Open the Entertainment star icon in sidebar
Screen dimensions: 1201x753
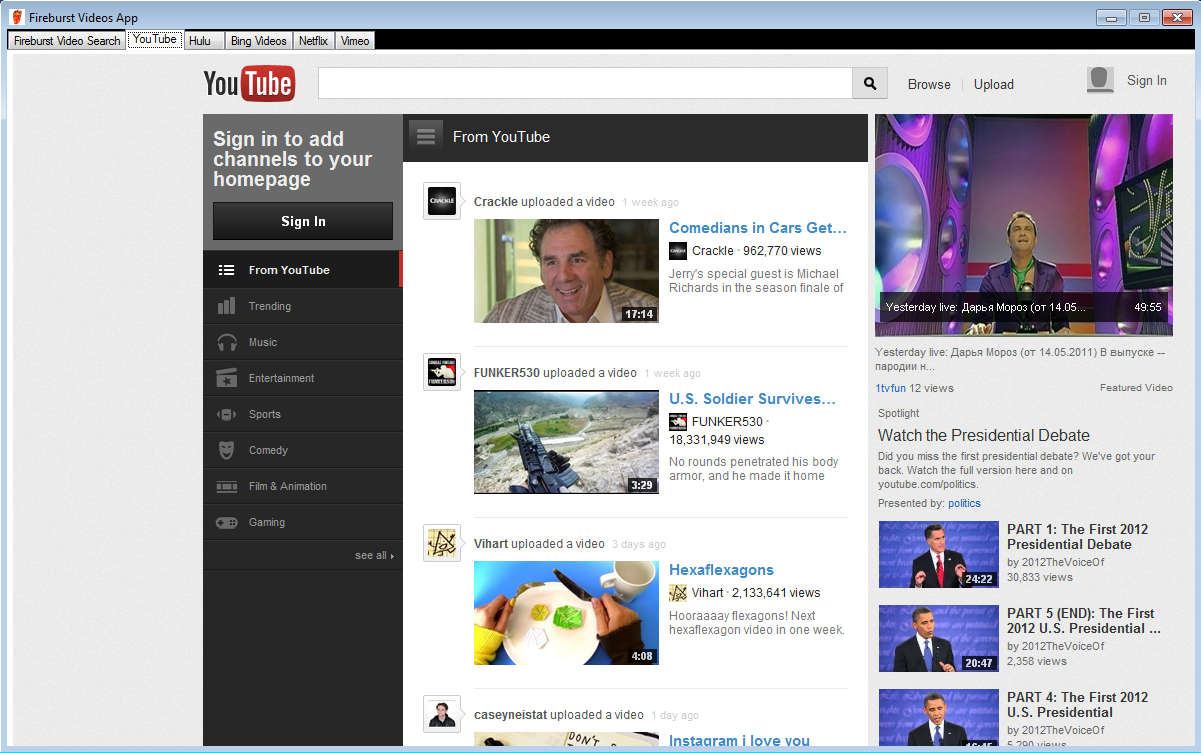[x=227, y=378]
